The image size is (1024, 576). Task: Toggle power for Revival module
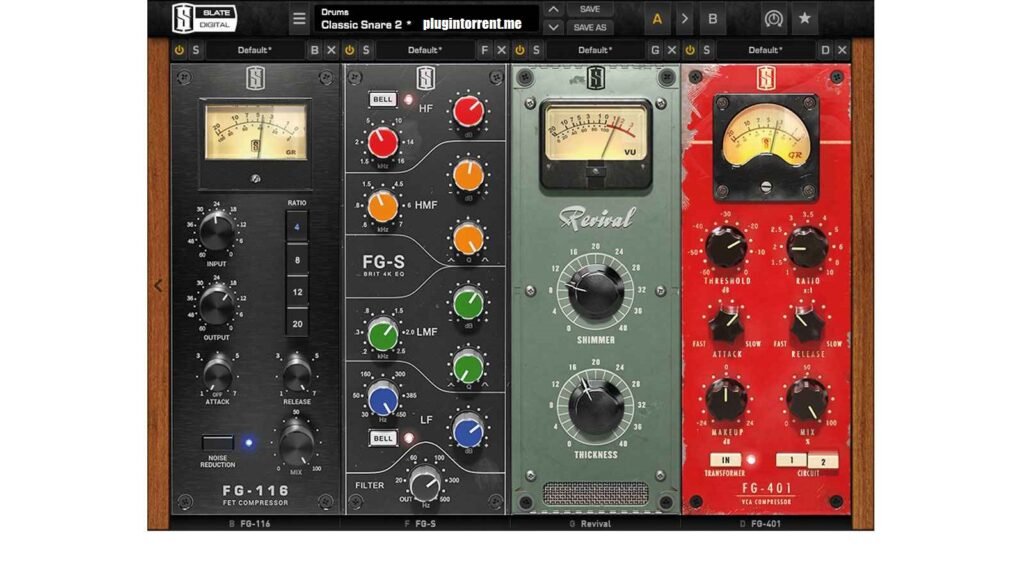pyautogui.click(x=520, y=50)
